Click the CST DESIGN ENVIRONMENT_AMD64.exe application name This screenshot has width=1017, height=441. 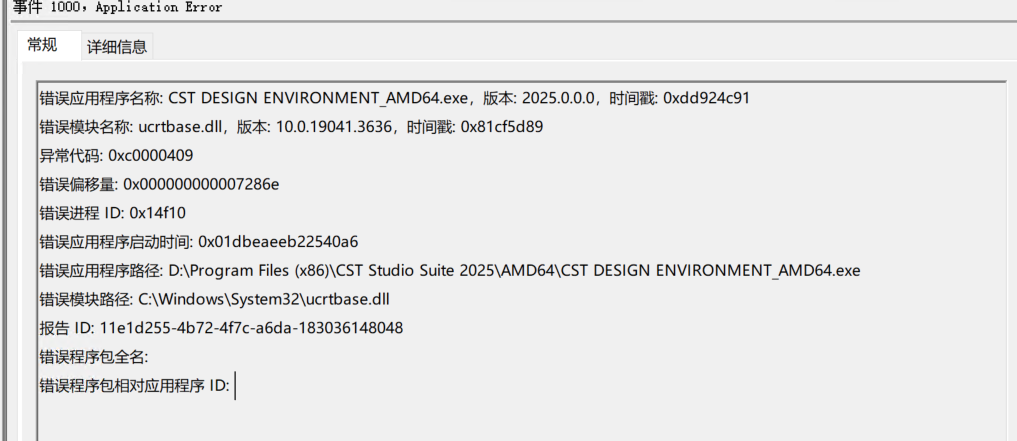tap(318, 99)
